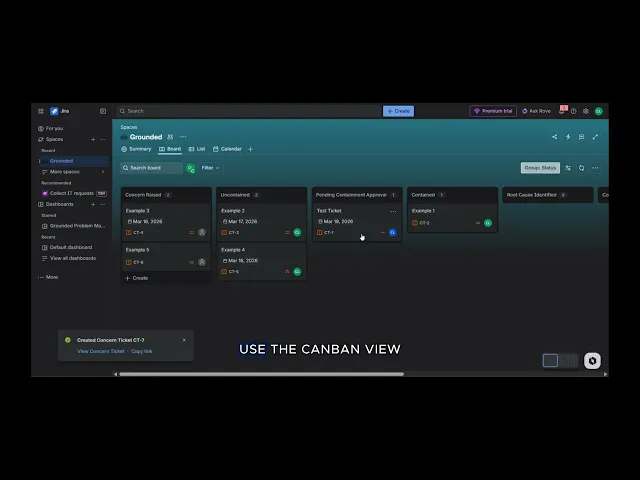
Task: Open the notifications bell
Action: pos(562,111)
